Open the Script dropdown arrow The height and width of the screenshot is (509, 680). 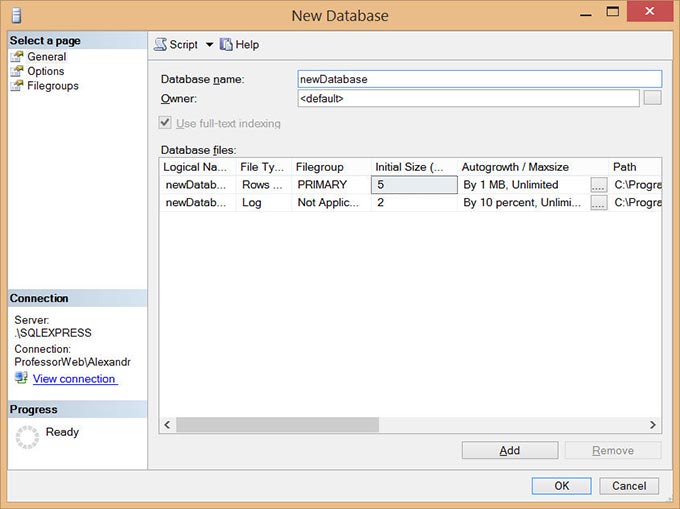click(209, 44)
